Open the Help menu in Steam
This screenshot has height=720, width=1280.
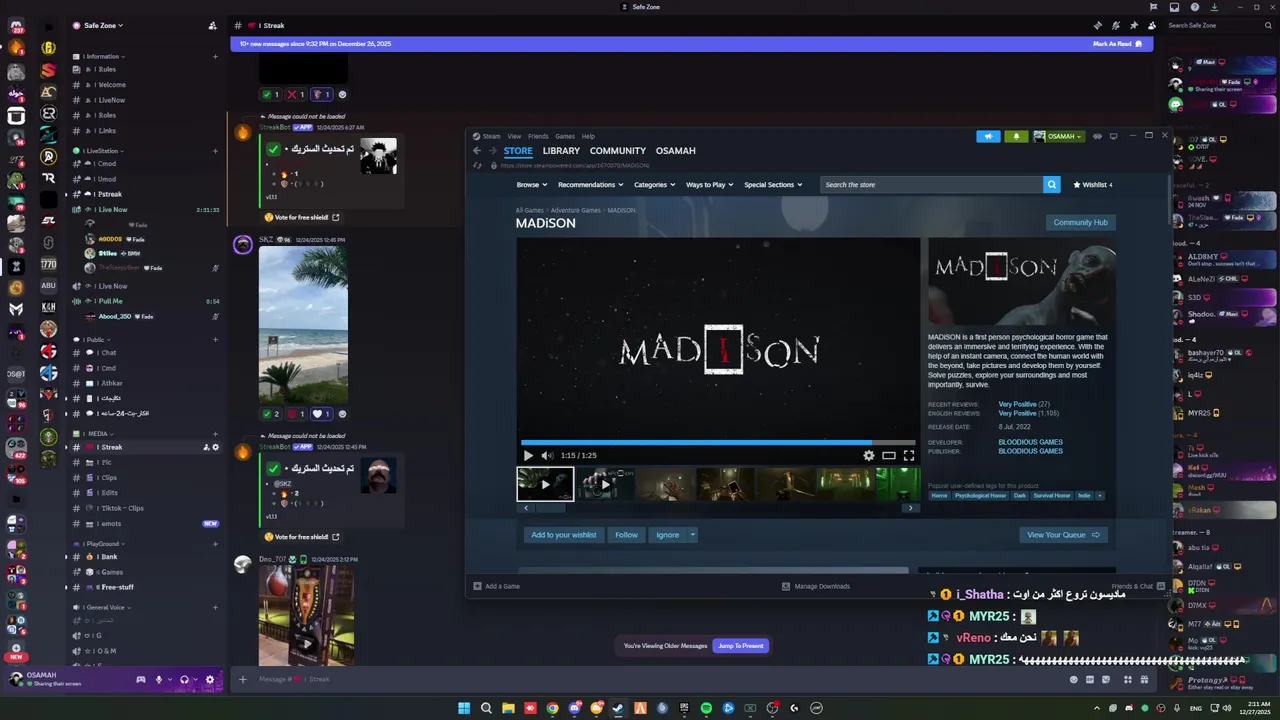click(x=588, y=136)
